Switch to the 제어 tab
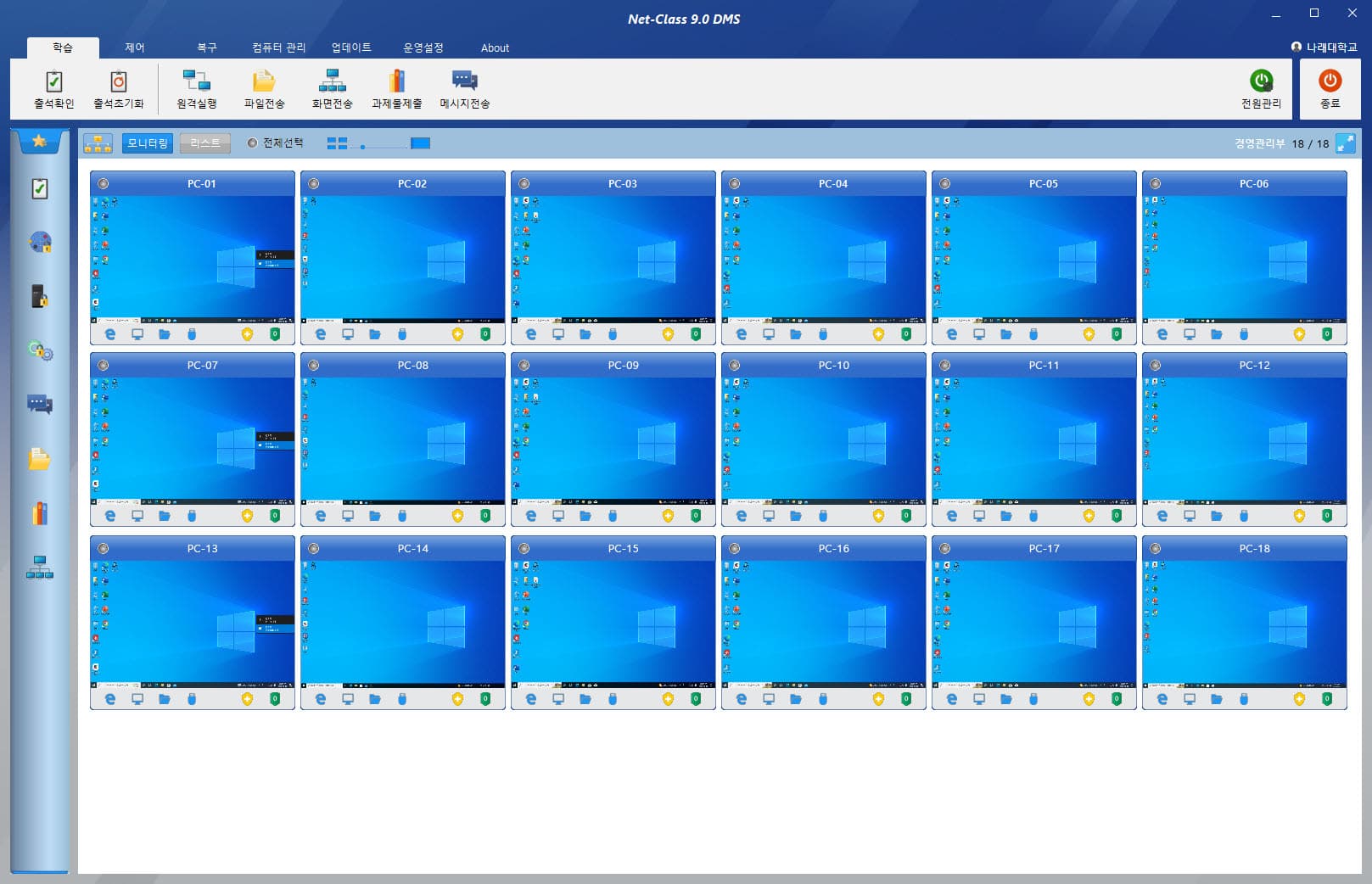 (135, 48)
